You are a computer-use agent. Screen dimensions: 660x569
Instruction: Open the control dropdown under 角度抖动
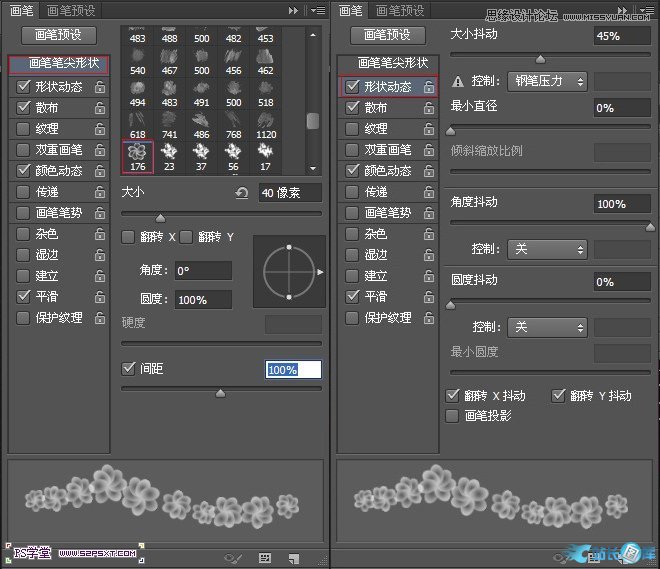pos(546,248)
